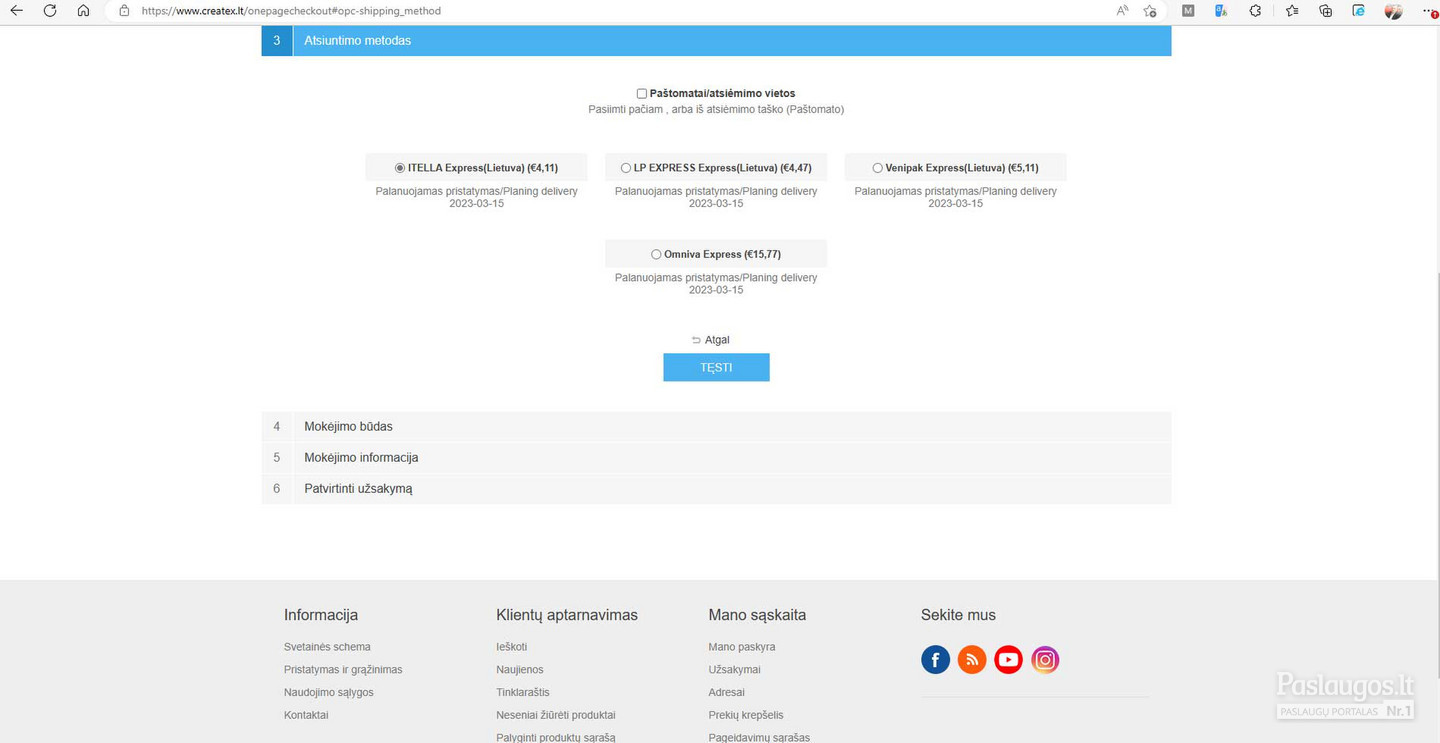Open the Extensions puzzle icon

(1255, 11)
